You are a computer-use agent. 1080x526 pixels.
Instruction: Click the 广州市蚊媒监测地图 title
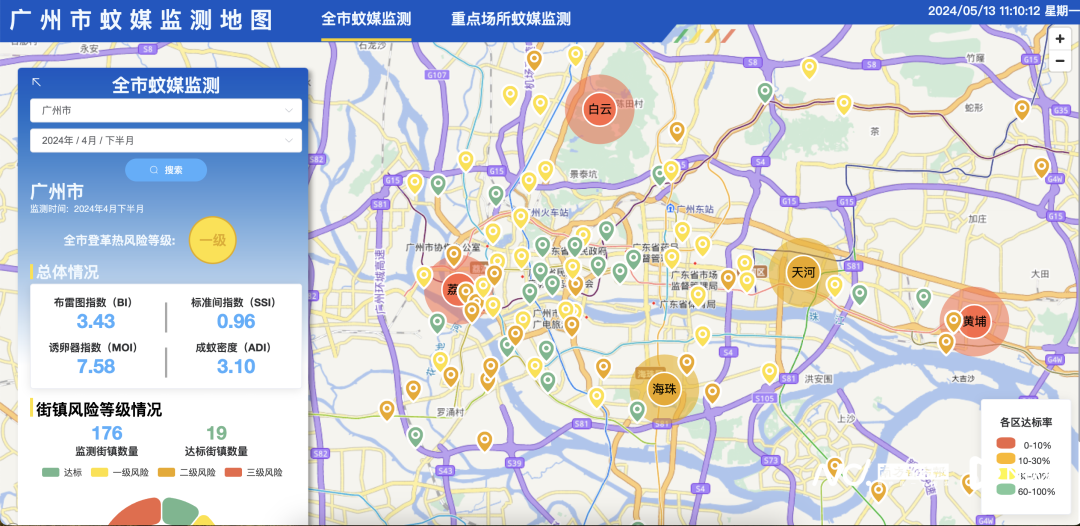point(141,20)
